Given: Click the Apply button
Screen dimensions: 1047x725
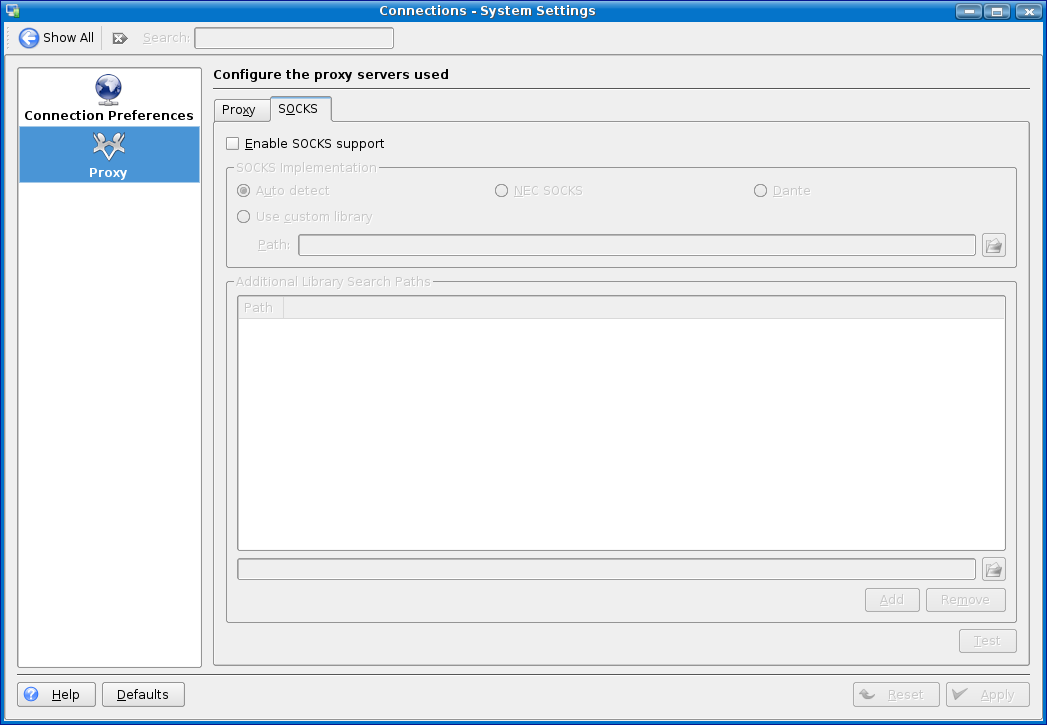Looking at the screenshot, I should tap(987, 694).
